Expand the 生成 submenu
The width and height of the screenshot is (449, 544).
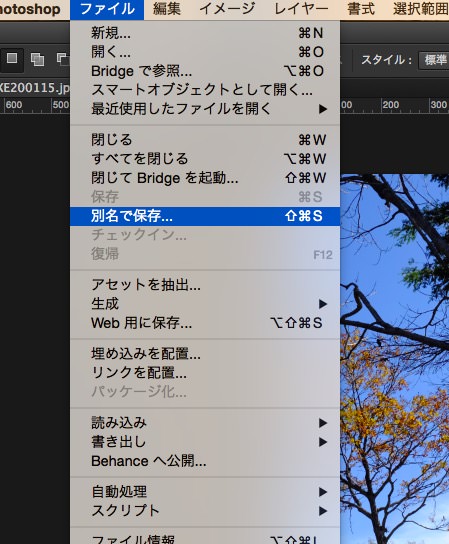205,304
